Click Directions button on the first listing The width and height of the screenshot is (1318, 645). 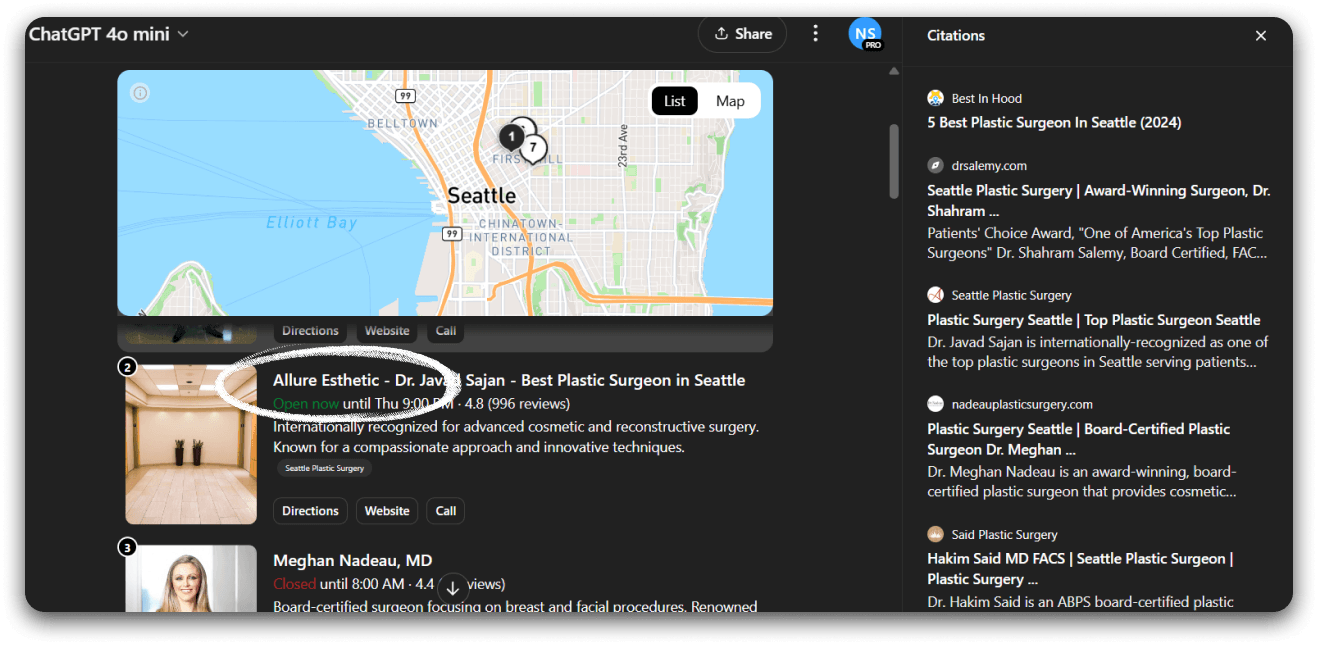pyautogui.click(x=310, y=331)
